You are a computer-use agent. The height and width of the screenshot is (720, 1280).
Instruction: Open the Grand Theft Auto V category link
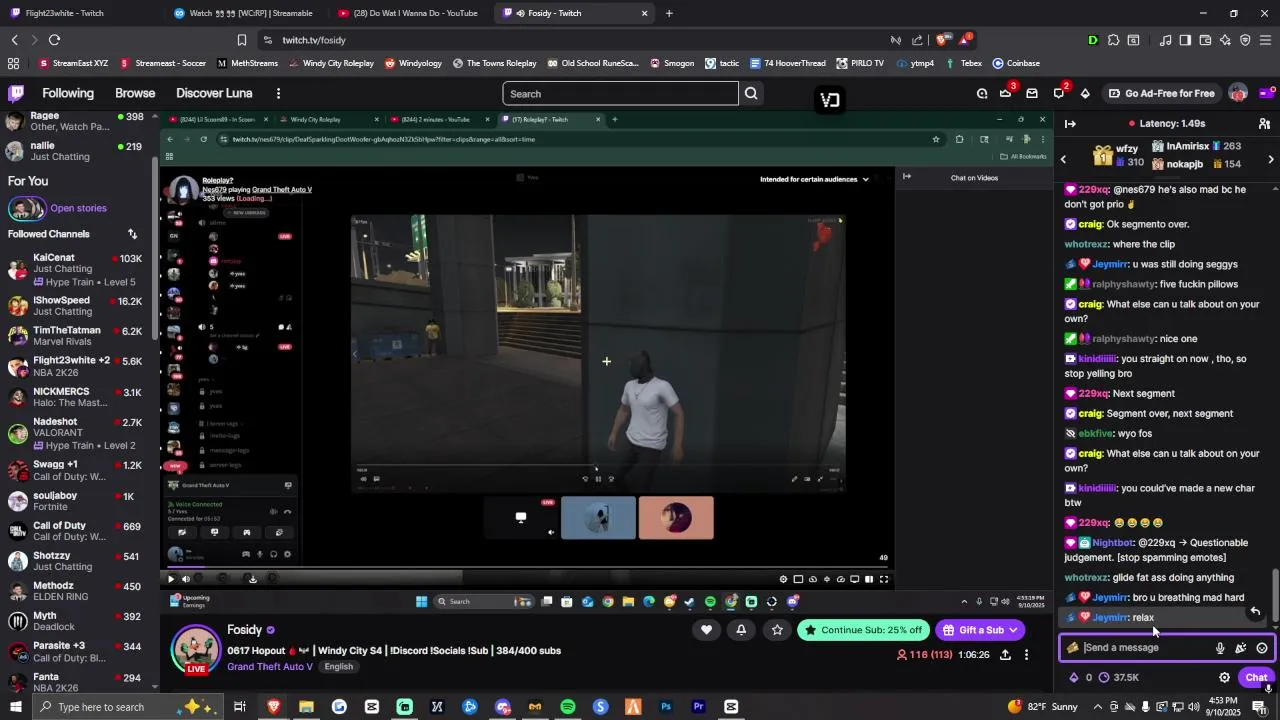(x=269, y=667)
